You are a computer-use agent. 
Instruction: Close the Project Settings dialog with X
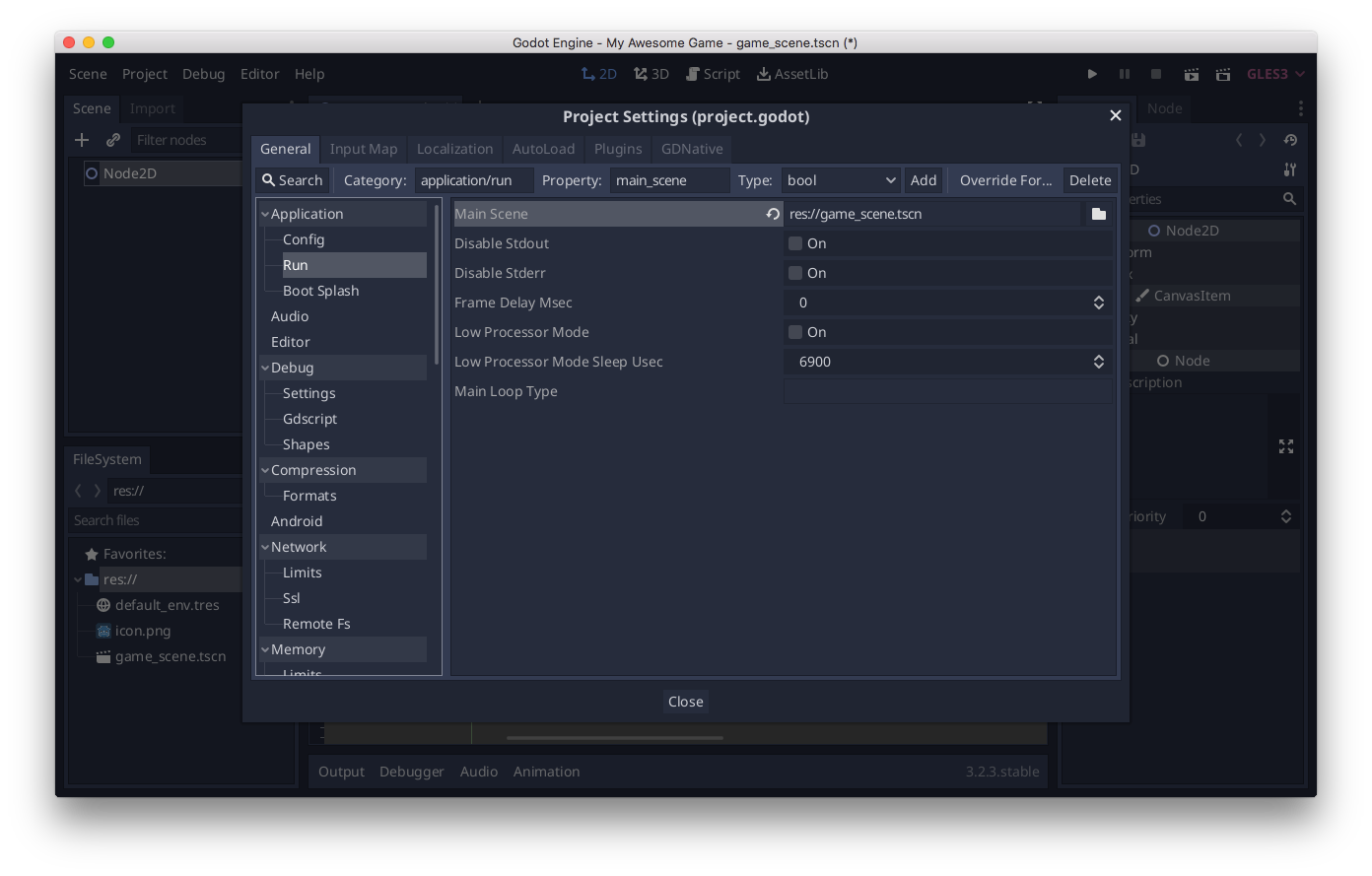[x=1116, y=115]
